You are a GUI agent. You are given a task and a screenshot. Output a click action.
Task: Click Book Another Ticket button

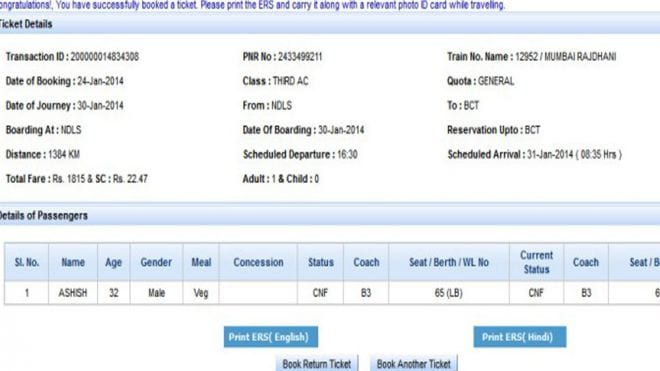[x=413, y=363]
